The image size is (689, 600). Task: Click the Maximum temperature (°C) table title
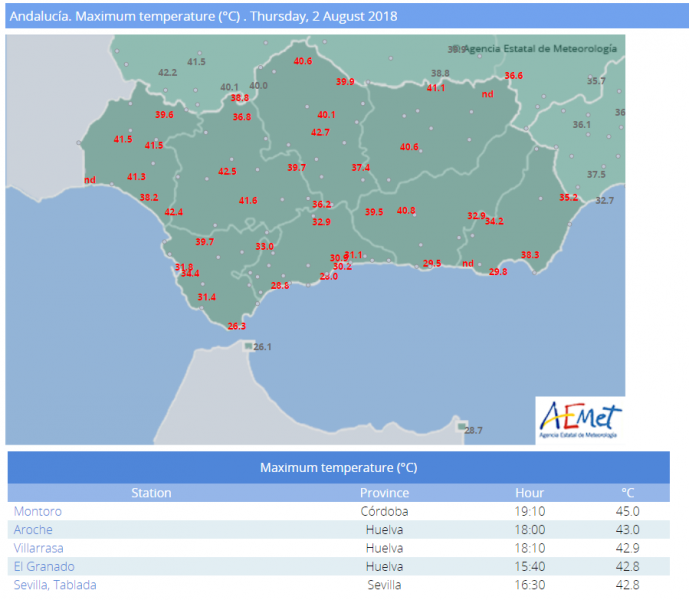point(339,468)
